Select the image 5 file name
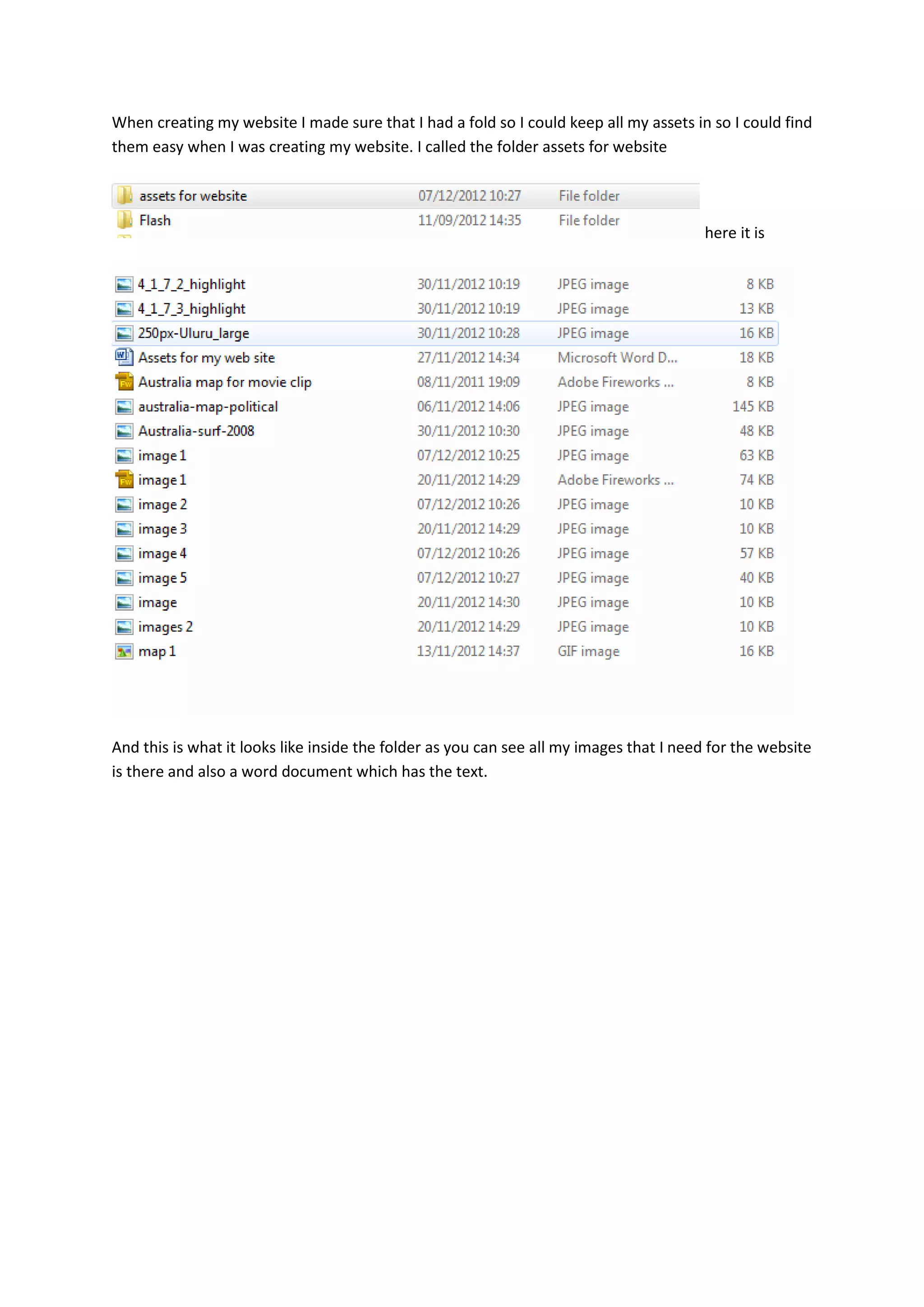The image size is (924, 1307). (x=162, y=578)
